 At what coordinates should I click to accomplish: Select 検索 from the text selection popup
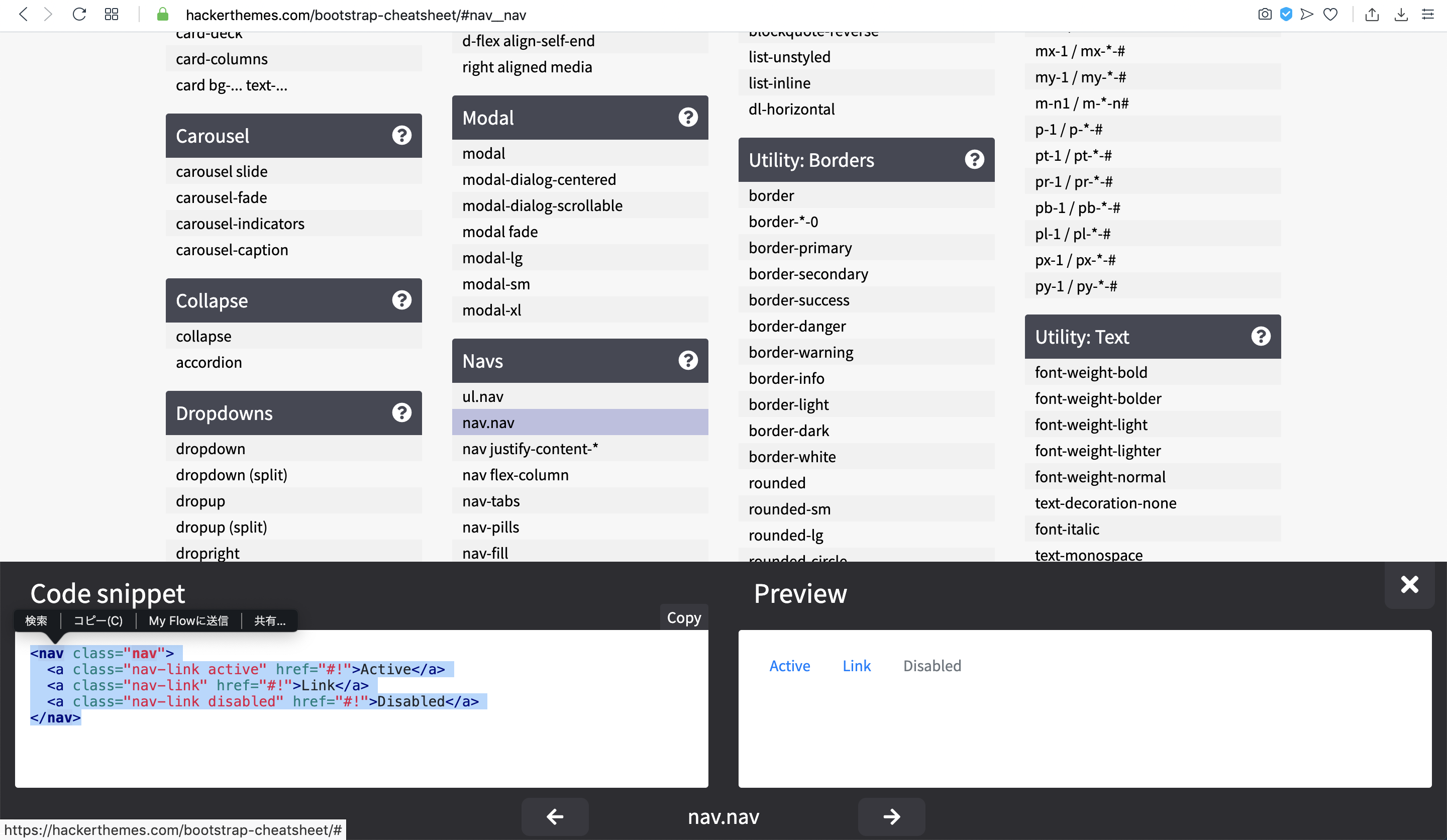pyautogui.click(x=36, y=620)
